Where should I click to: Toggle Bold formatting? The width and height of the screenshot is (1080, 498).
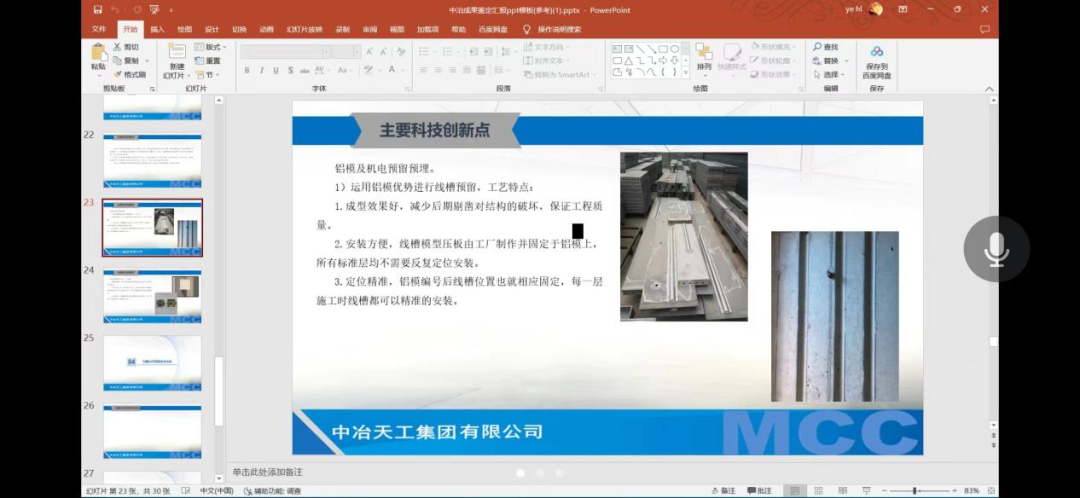click(247, 70)
